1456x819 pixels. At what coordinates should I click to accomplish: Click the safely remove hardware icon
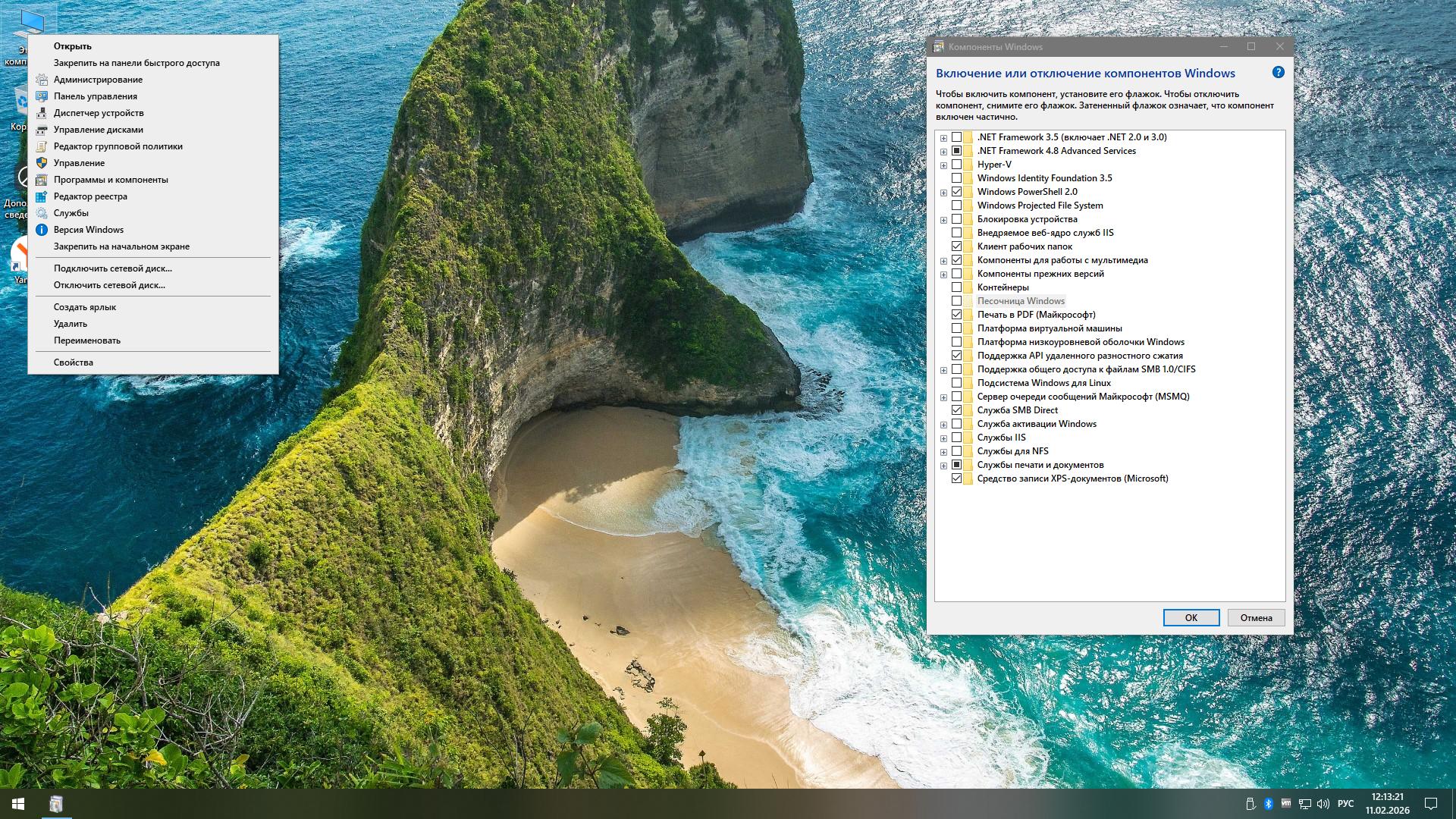(1250, 804)
